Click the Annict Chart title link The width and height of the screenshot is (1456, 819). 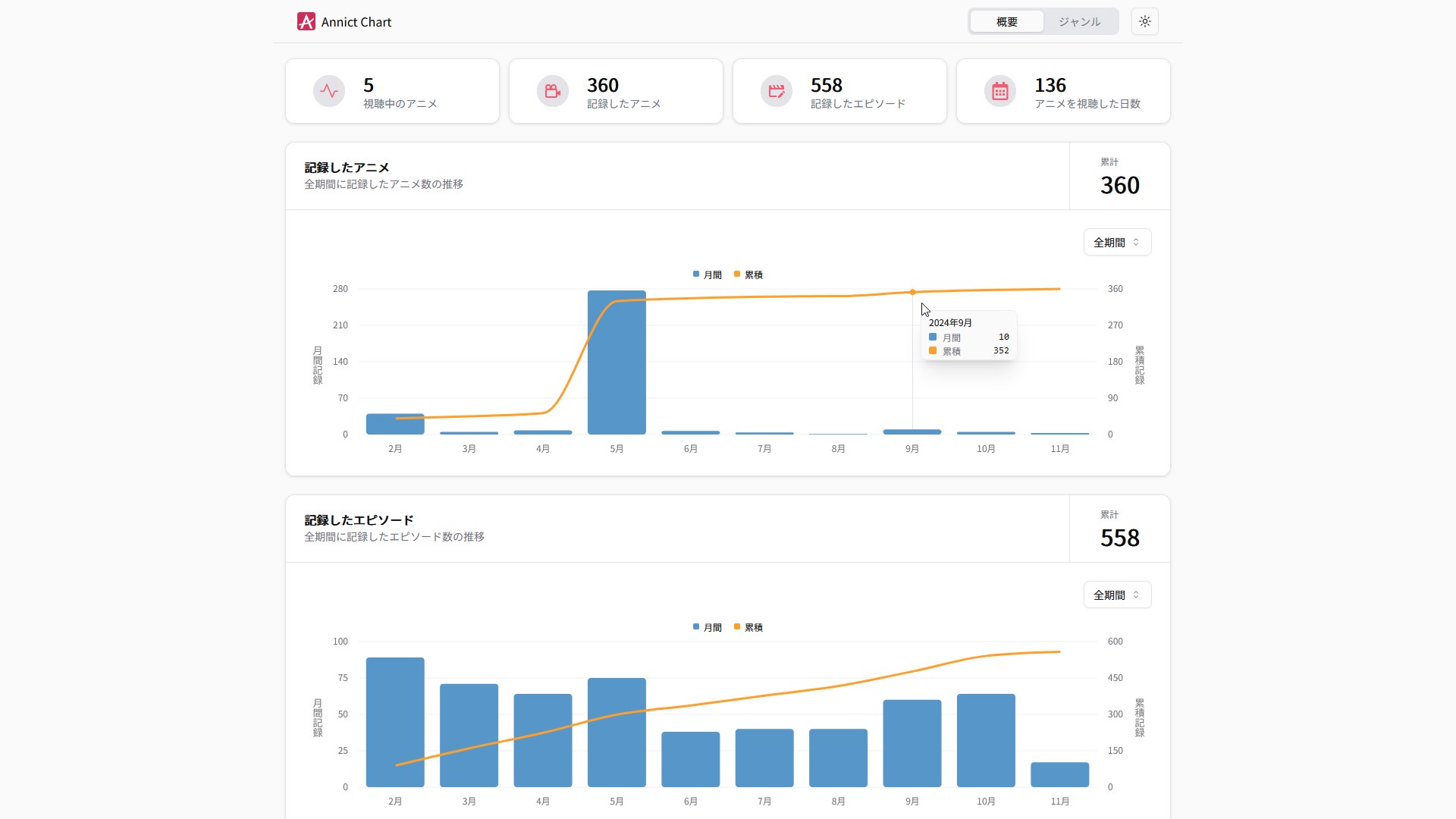pos(356,22)
